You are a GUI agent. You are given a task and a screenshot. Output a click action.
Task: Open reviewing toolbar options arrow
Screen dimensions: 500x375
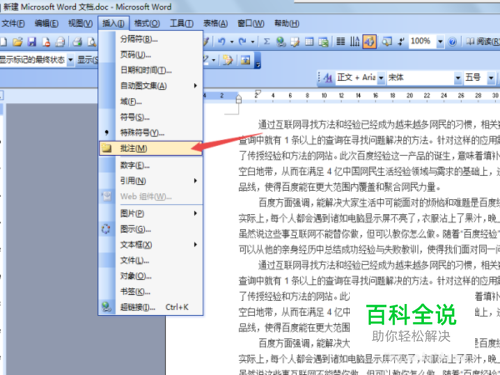pyautogui.click(x=258, y=61)
